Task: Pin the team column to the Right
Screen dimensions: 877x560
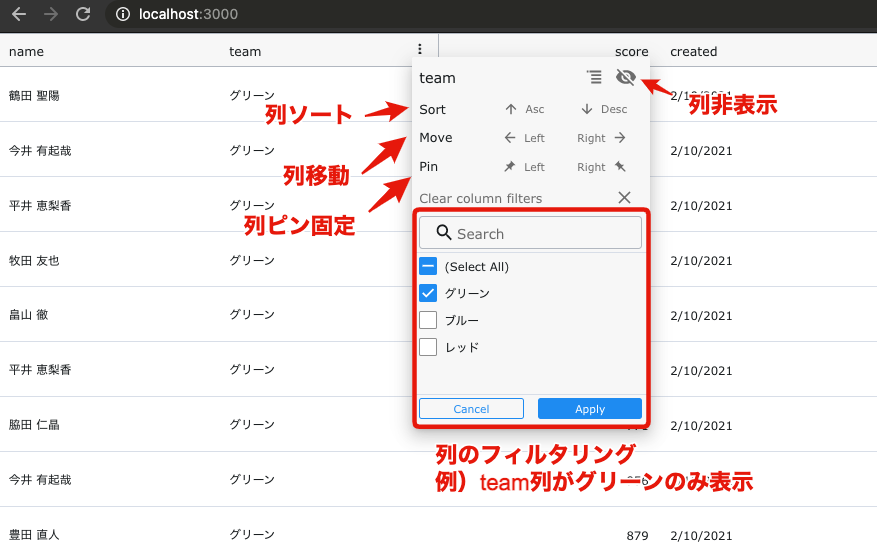Action: click(x=601, y=167)
